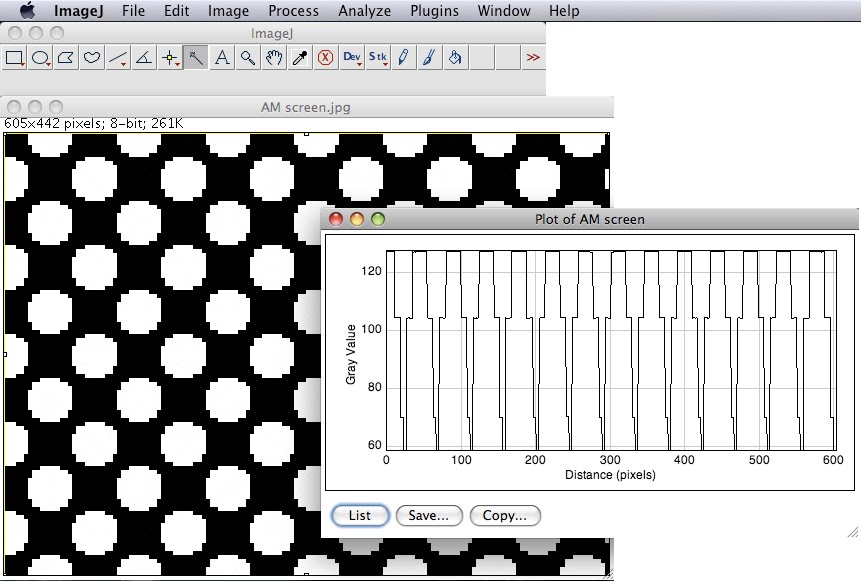Open the more tools chevron menu
This screenshot has width=861, height=582.
533,57
